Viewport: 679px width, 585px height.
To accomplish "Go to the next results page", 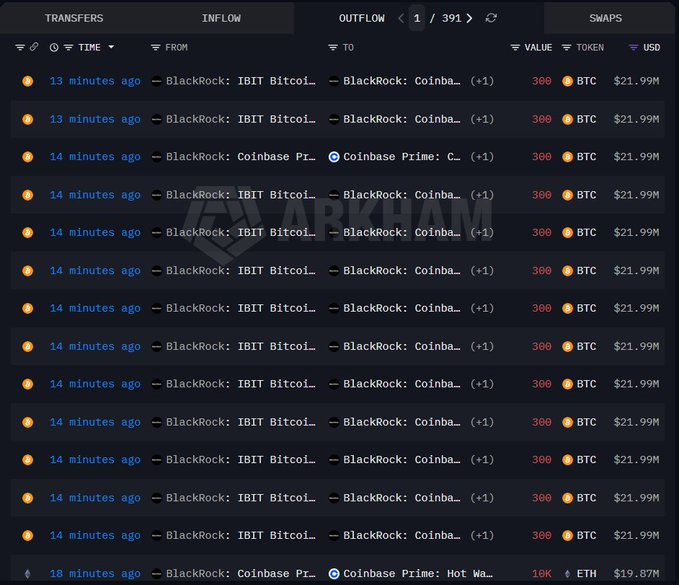I will click(x=469, y=18).
